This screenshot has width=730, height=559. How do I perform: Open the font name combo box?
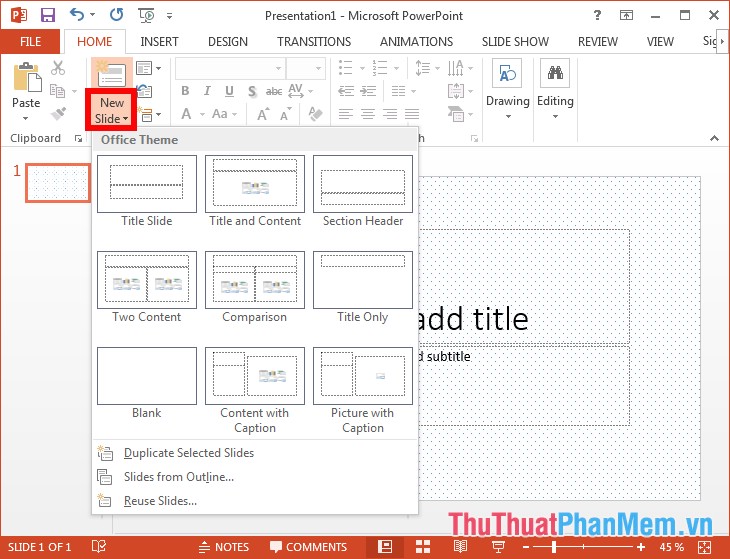(230, 68)
